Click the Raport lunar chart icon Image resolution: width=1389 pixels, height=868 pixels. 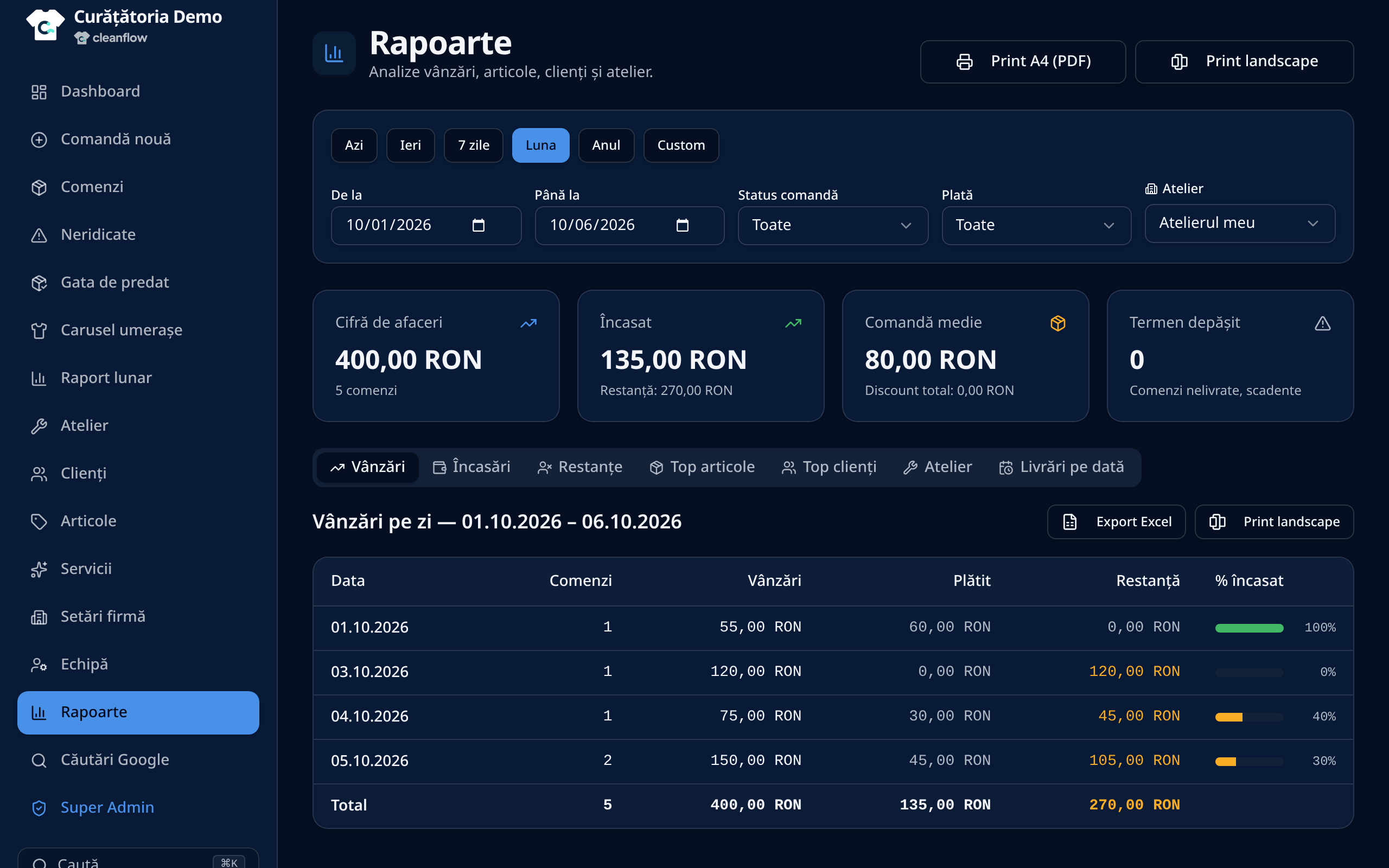[39, 378]
